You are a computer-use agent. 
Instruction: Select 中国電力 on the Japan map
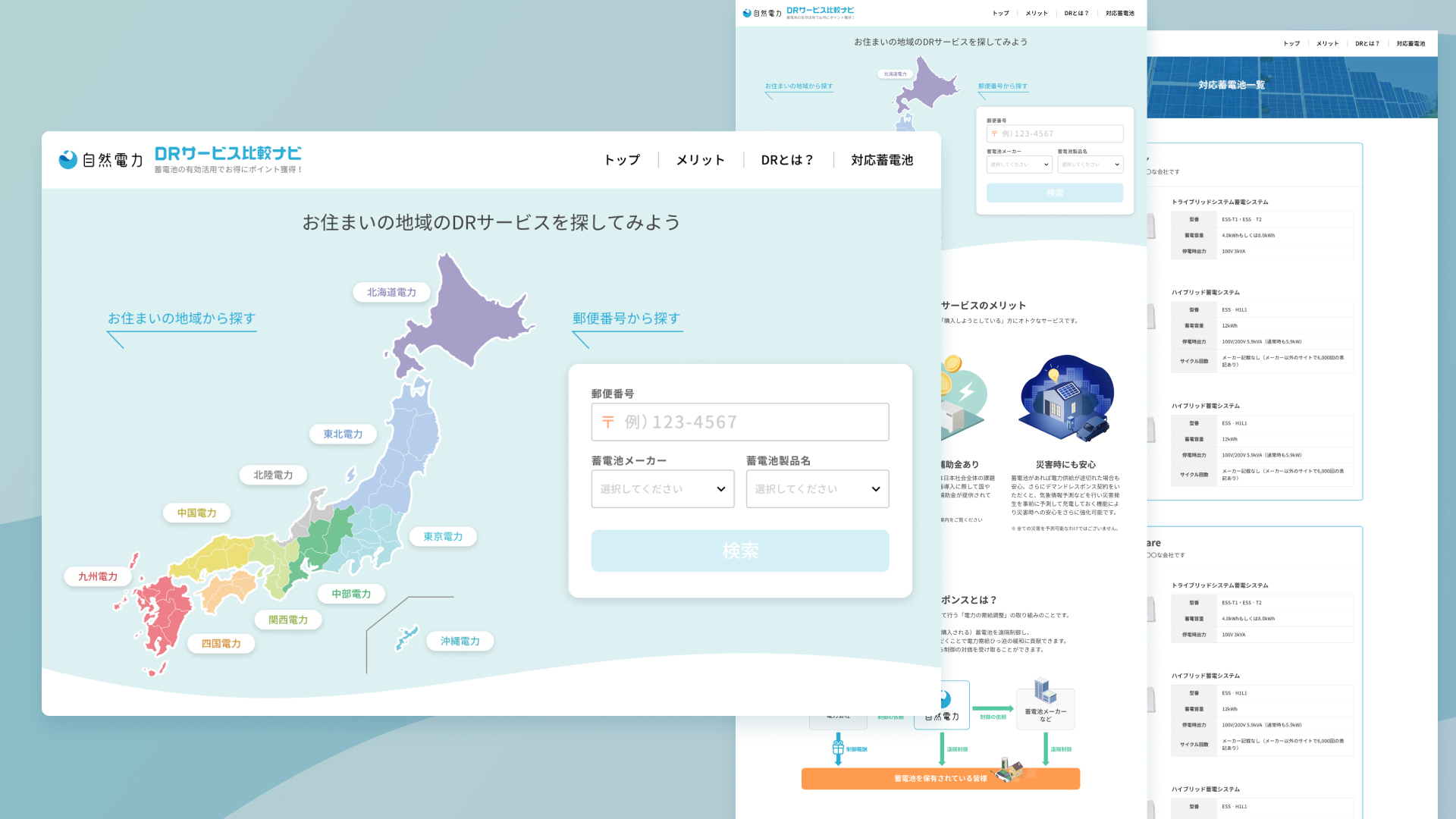[x=197, y=513]
